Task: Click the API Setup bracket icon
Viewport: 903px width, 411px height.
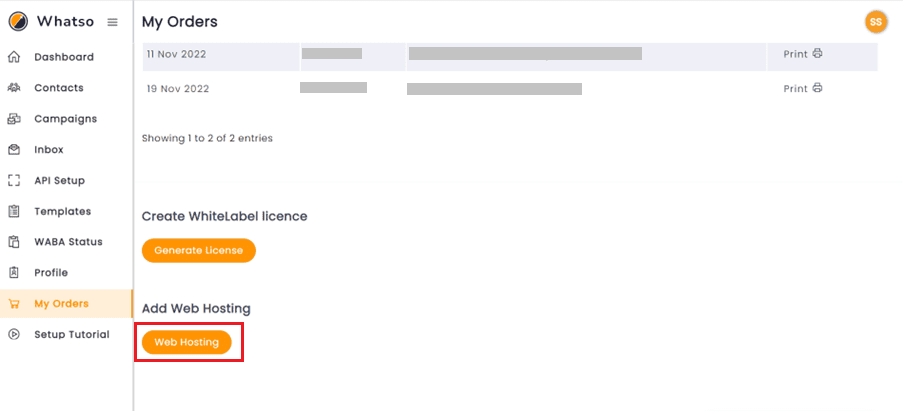Action: point(14,181)
